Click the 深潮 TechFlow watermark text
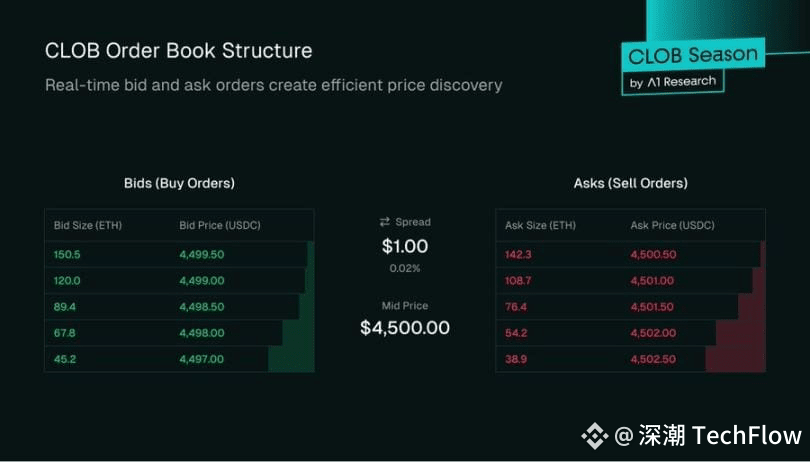The image size is (810, 462). [x=718, y=435]
